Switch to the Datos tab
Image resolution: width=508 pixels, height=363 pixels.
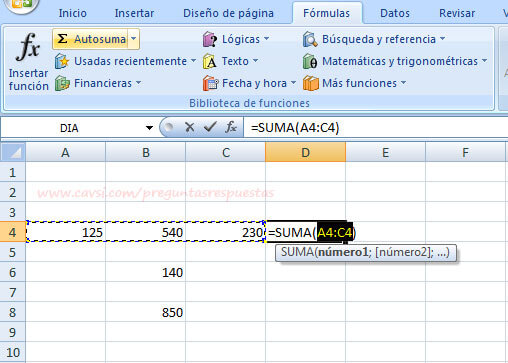click(x=395, y=13)
